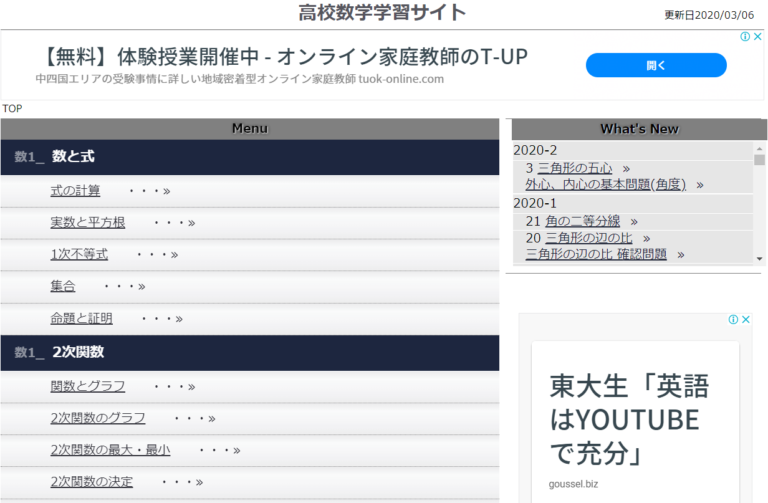Viewport: 768px width, 503px height.
Task: Select the 数1_ 数と式 section header
Action: tap(250, 157)
